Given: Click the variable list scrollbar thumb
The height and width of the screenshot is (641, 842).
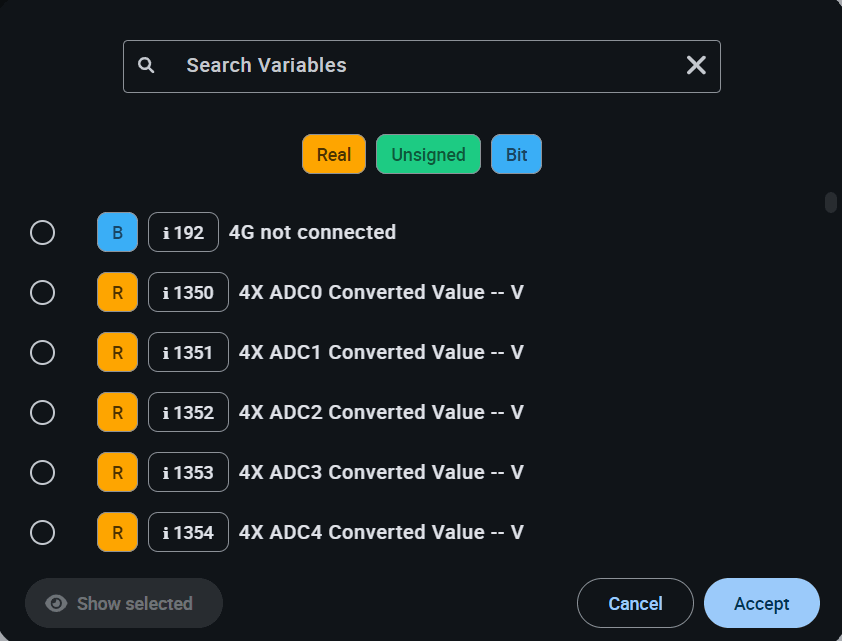Looking at the screenshot, I should [831, 202].
